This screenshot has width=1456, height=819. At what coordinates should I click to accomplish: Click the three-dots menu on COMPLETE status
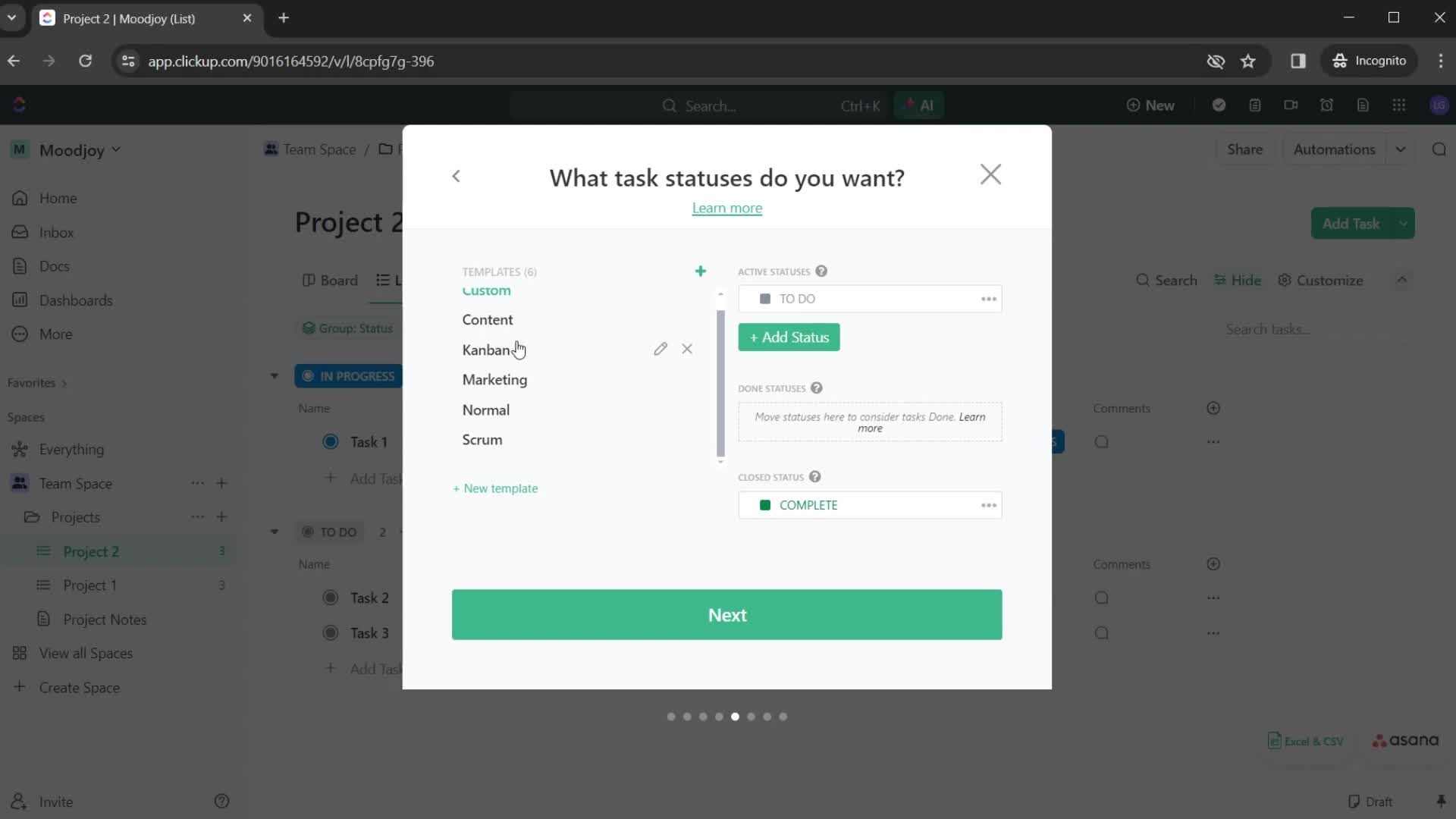[x=990, y=505]
